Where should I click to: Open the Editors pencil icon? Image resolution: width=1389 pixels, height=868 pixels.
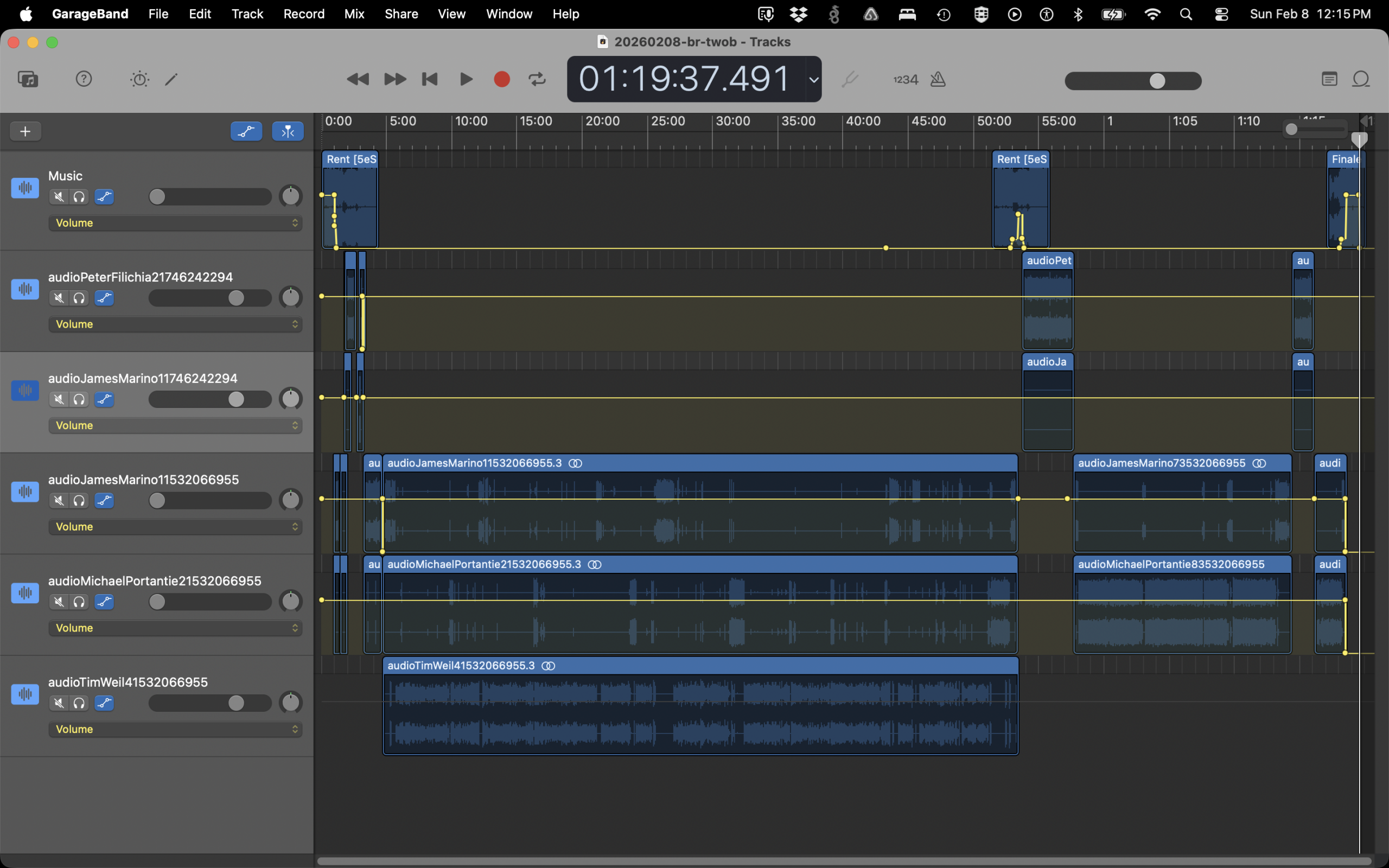coord(171,79)
